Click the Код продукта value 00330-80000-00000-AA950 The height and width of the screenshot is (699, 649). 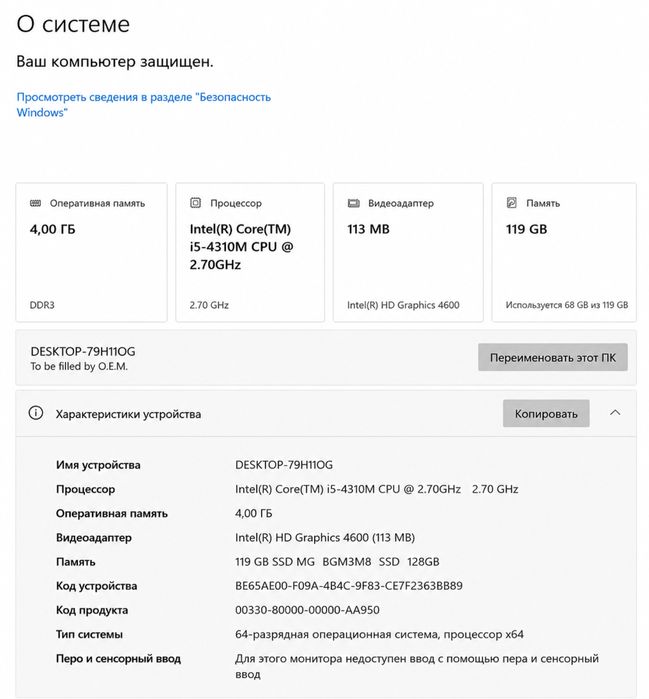pos(307,610)
